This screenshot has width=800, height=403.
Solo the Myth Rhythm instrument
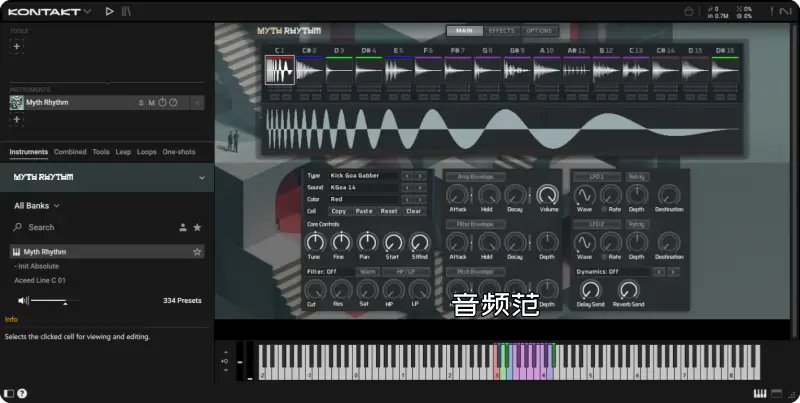tap(141, 102)
